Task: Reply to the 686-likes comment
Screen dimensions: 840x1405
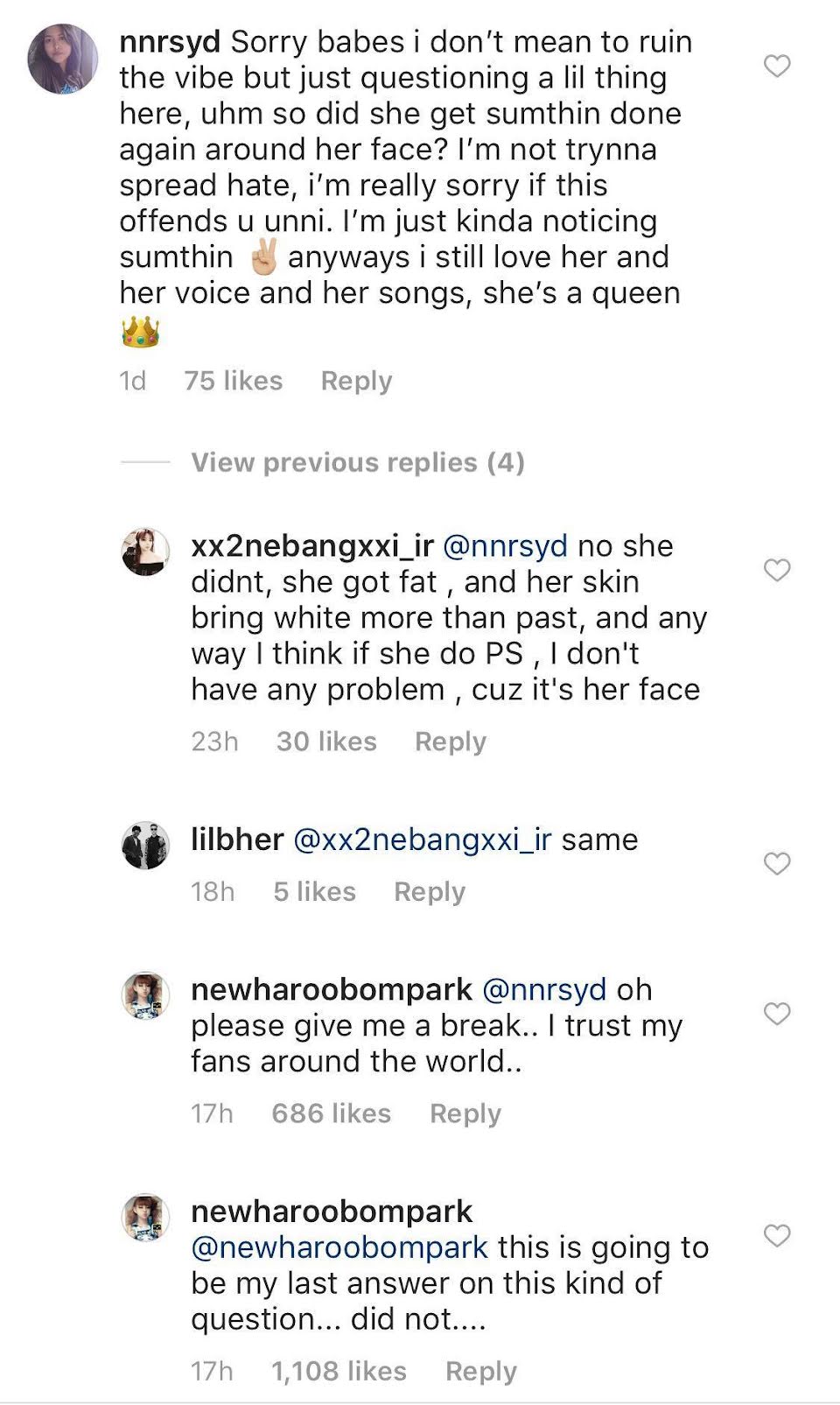Action: tap(465, 1113)
